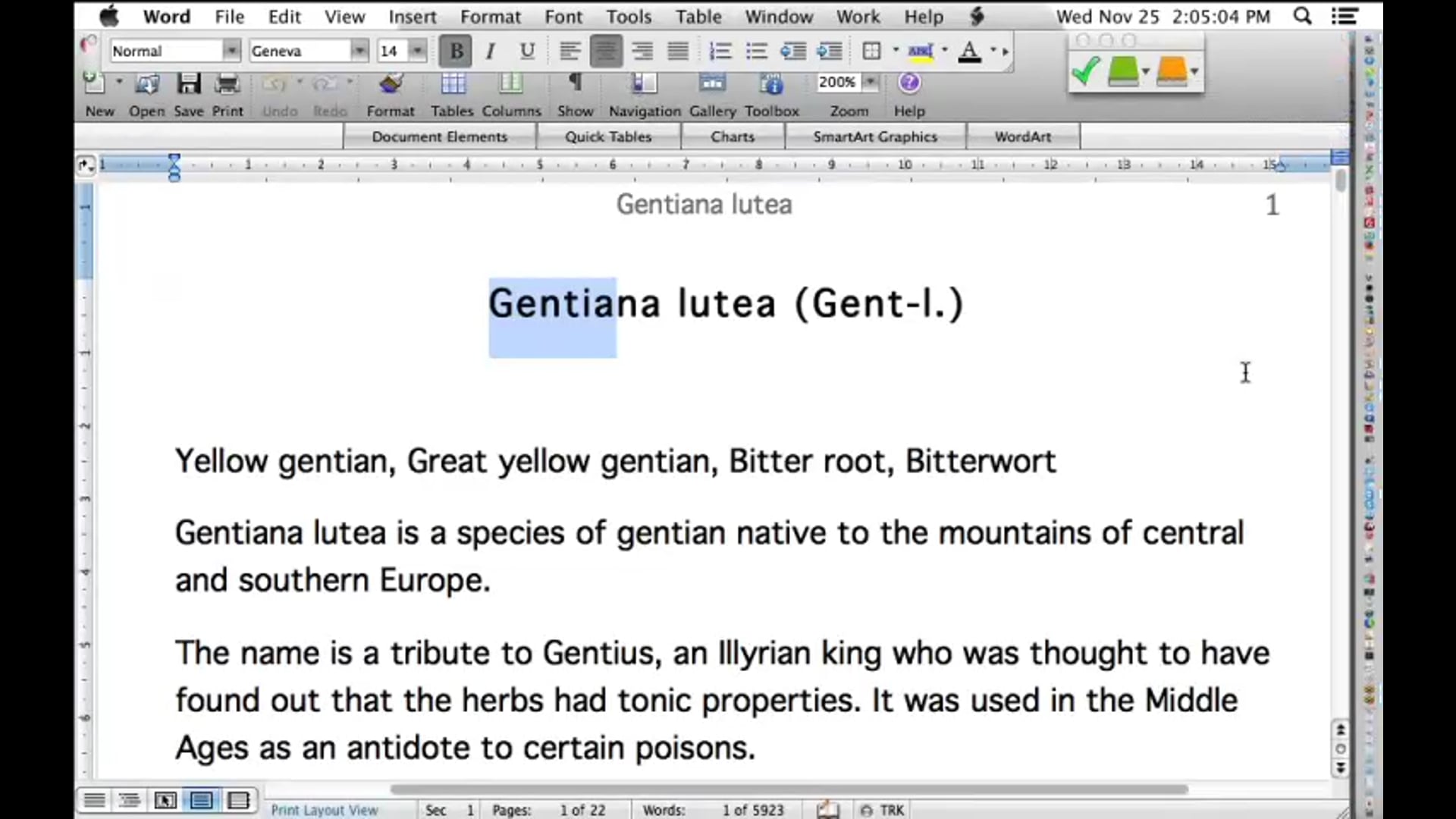Expand the 200% zoom dropdown

coord(871,82)
